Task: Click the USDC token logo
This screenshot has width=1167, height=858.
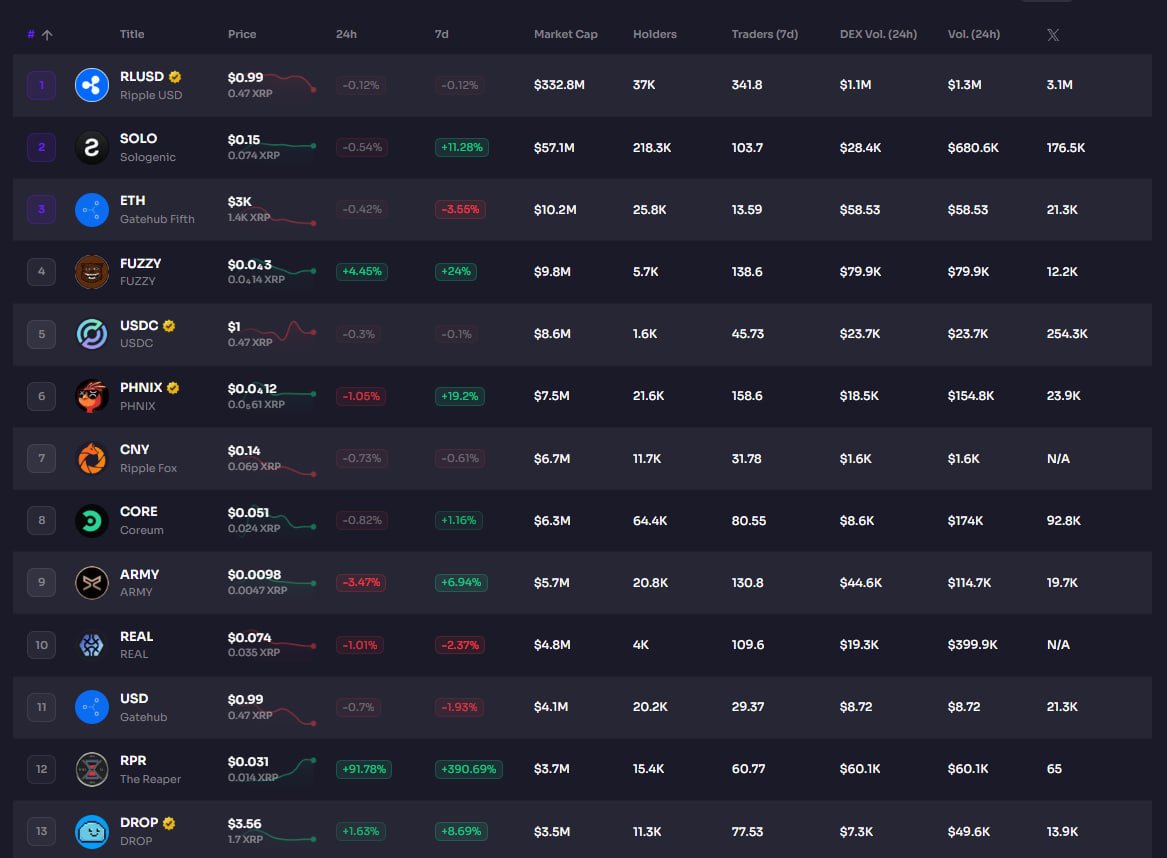Action: 92,334
